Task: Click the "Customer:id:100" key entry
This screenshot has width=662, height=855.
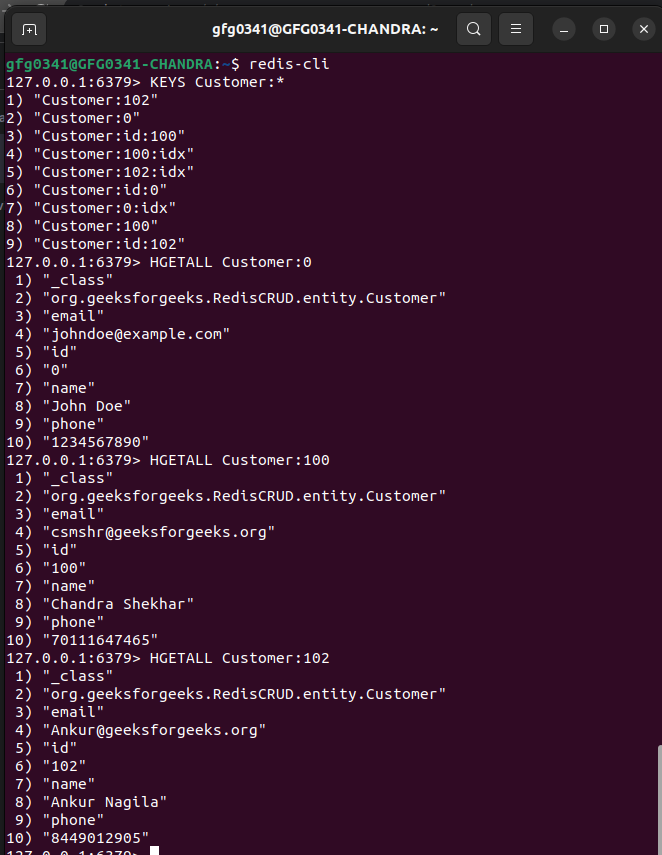Action: (x=109, y=136)
